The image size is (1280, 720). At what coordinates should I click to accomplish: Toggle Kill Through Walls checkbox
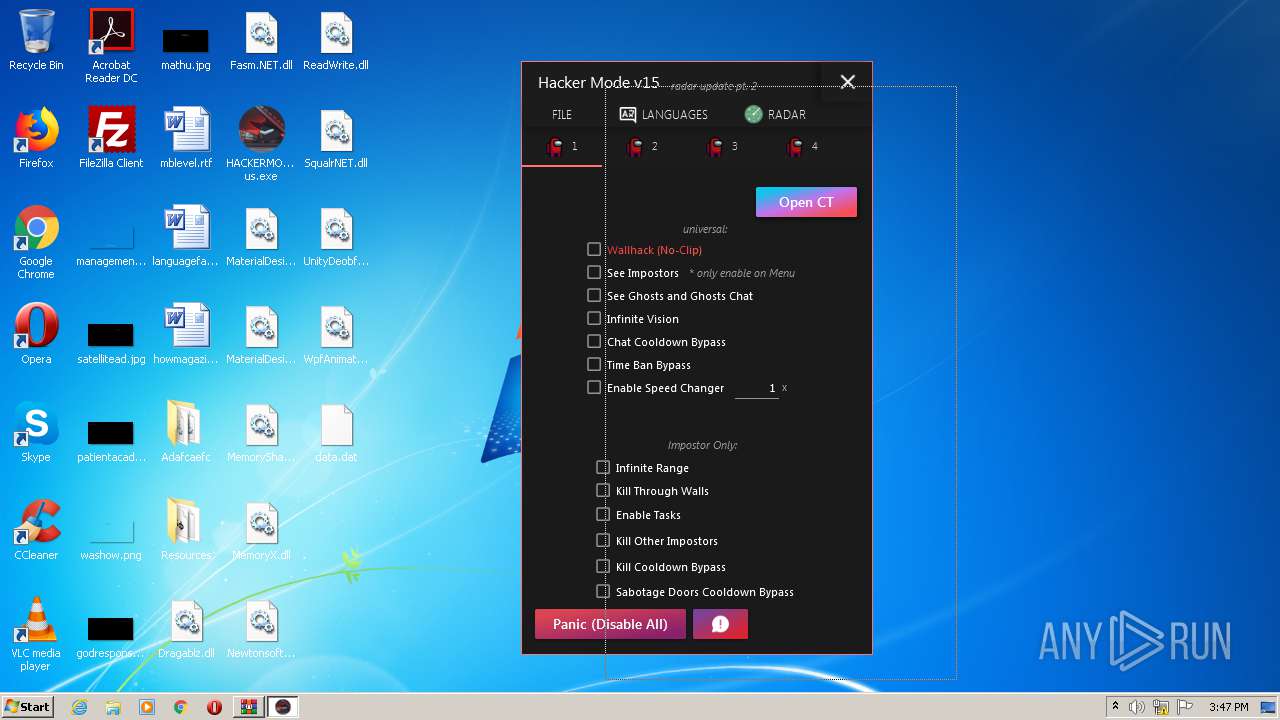click(603, 490)
